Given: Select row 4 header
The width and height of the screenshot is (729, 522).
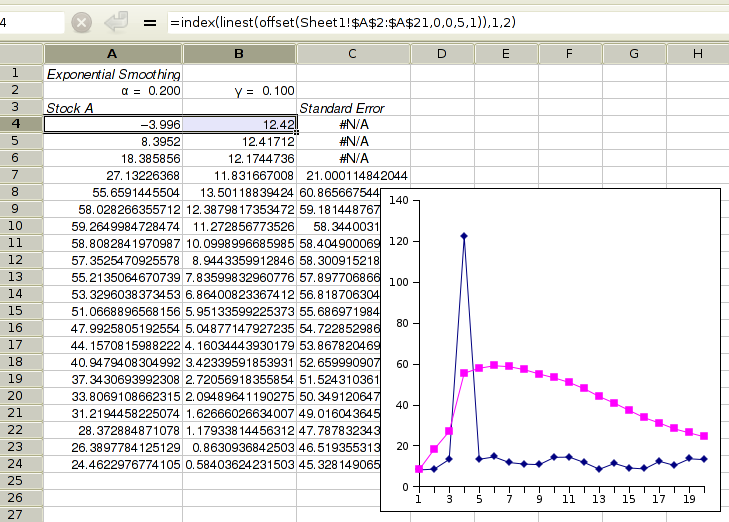Looking at the screenshot, I should 21,124.
